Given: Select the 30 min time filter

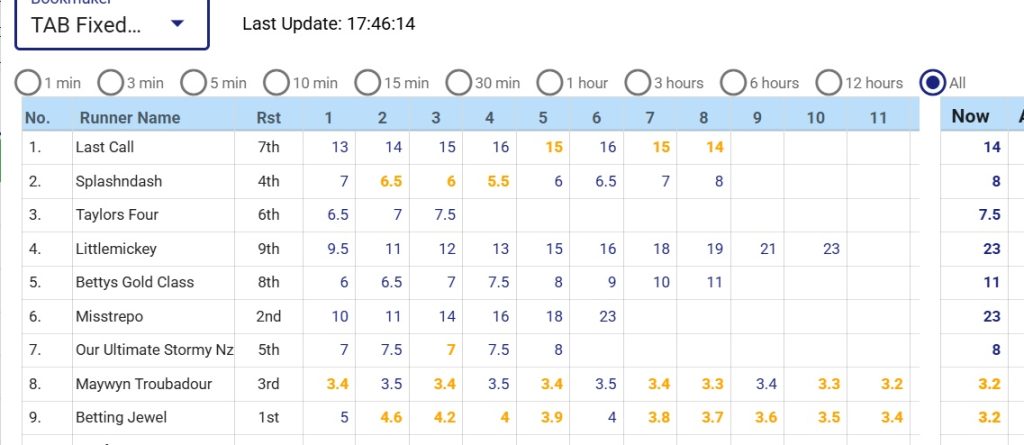Looking at the screenshot, I should pyautogui.click(x=459, y=83).
